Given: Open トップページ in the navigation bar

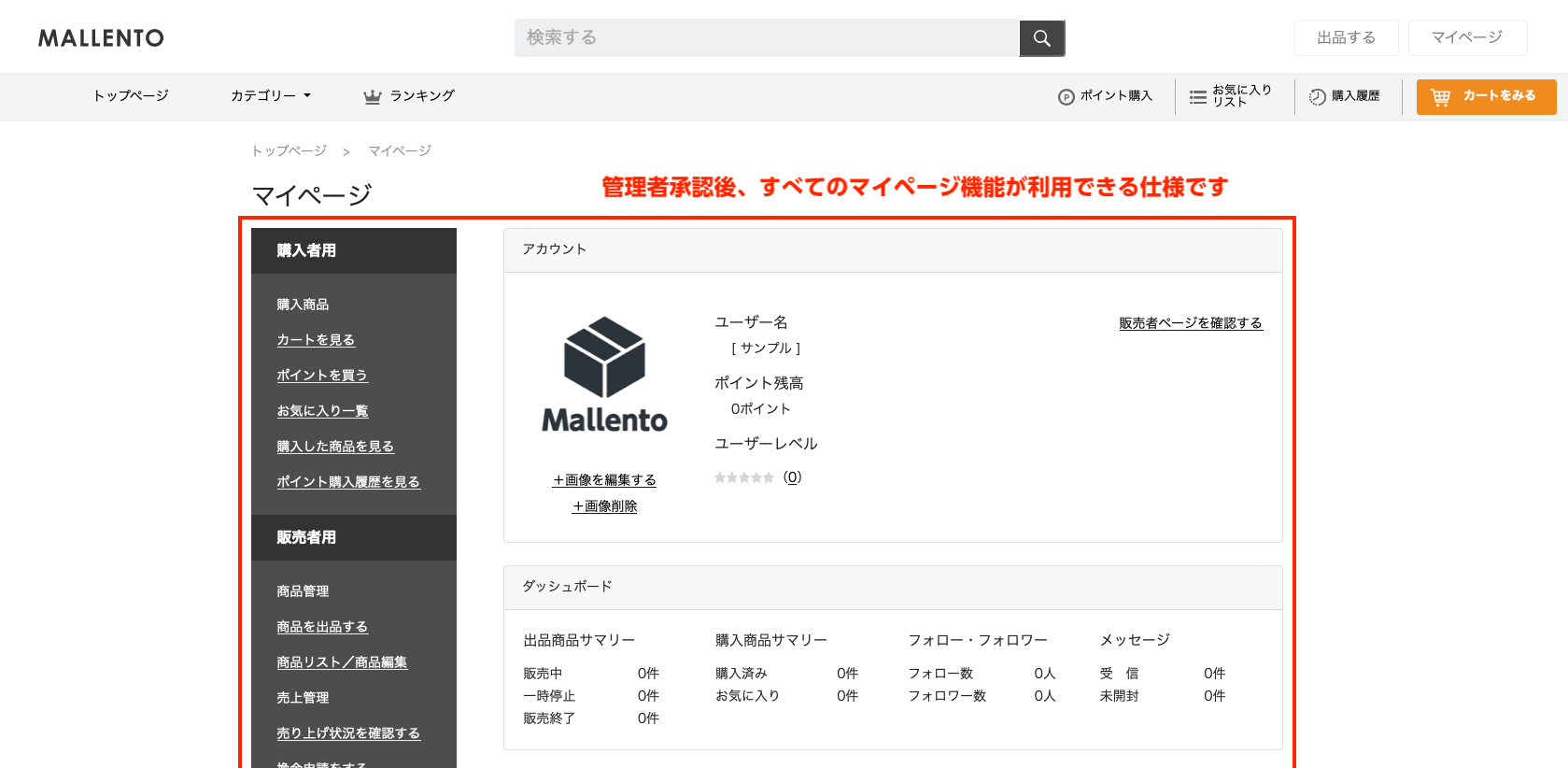Looking at the screenshot, I should tap(131, 96).
